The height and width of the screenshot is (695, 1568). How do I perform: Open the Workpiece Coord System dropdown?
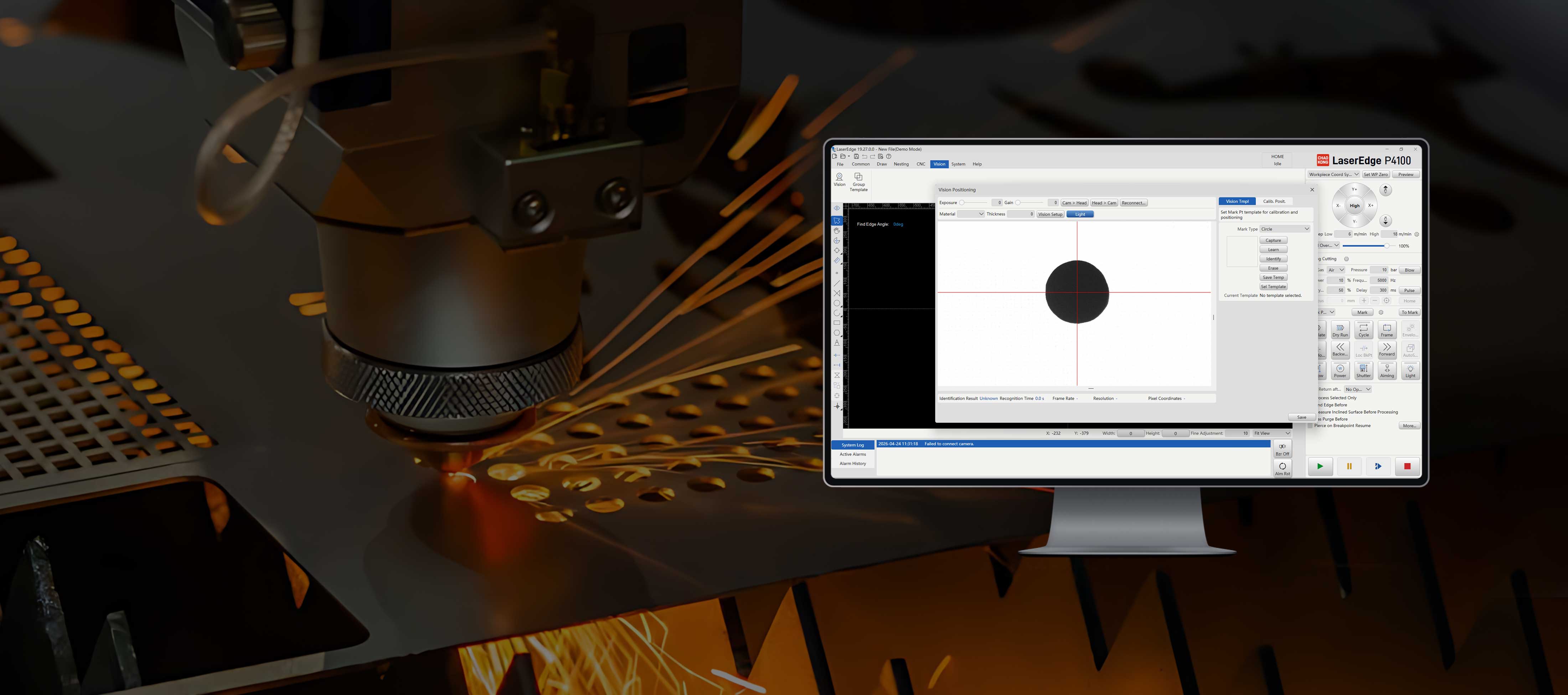1333,175
